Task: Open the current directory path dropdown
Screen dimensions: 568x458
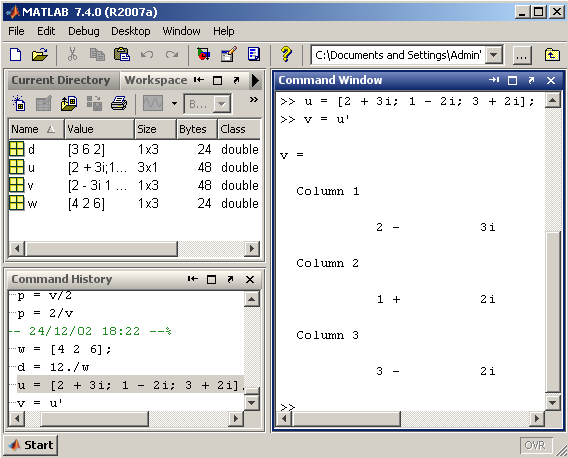Action: 493,55
